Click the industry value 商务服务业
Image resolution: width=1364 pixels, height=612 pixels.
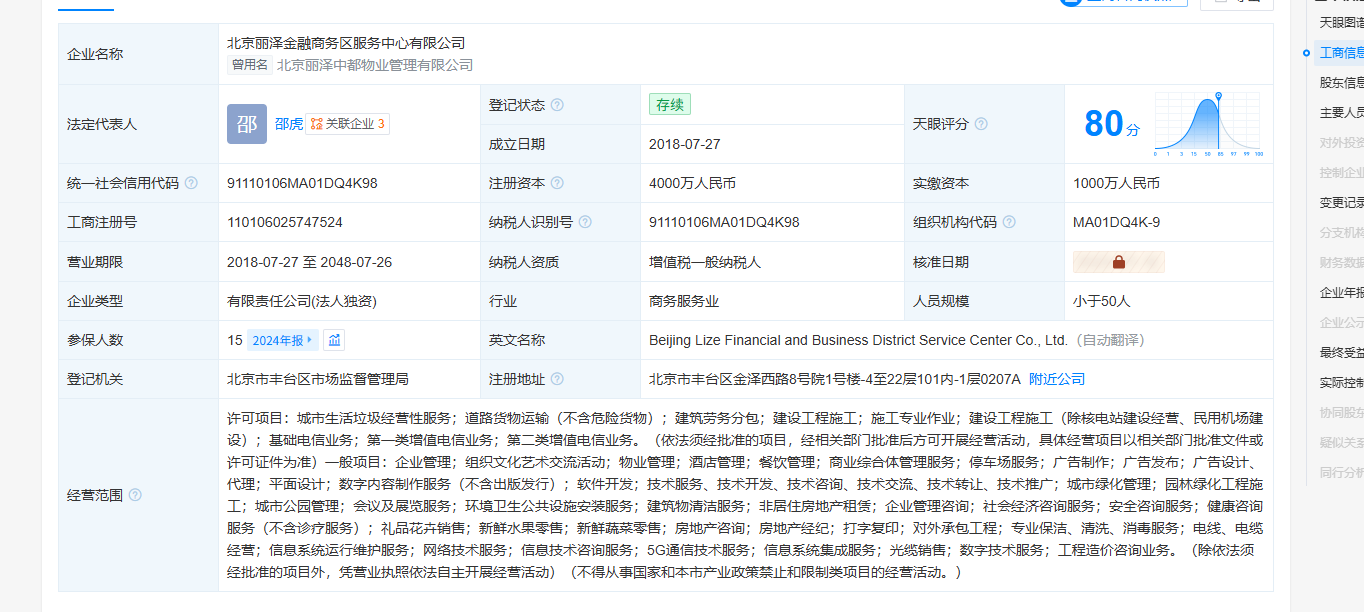click(x=684, y=301)
